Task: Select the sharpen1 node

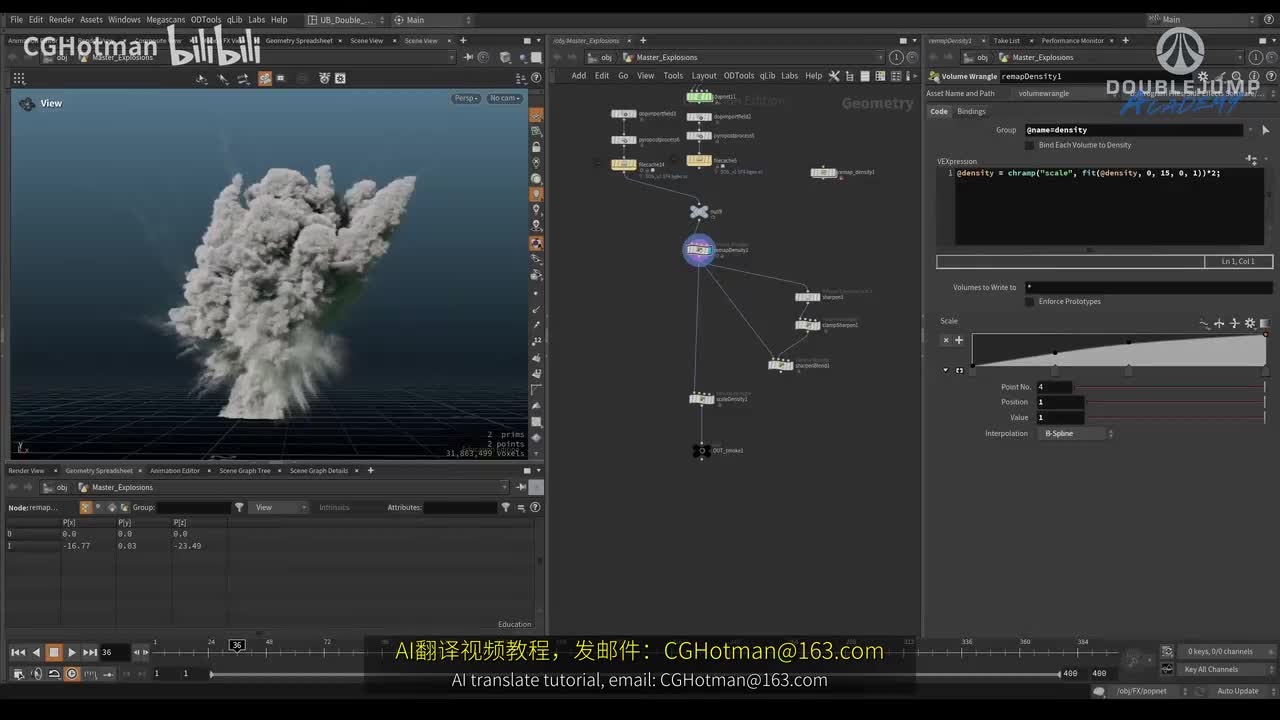Action: 807,297
